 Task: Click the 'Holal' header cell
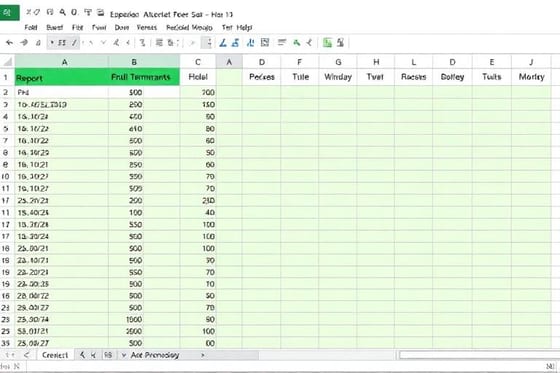(x=198, y=77)
